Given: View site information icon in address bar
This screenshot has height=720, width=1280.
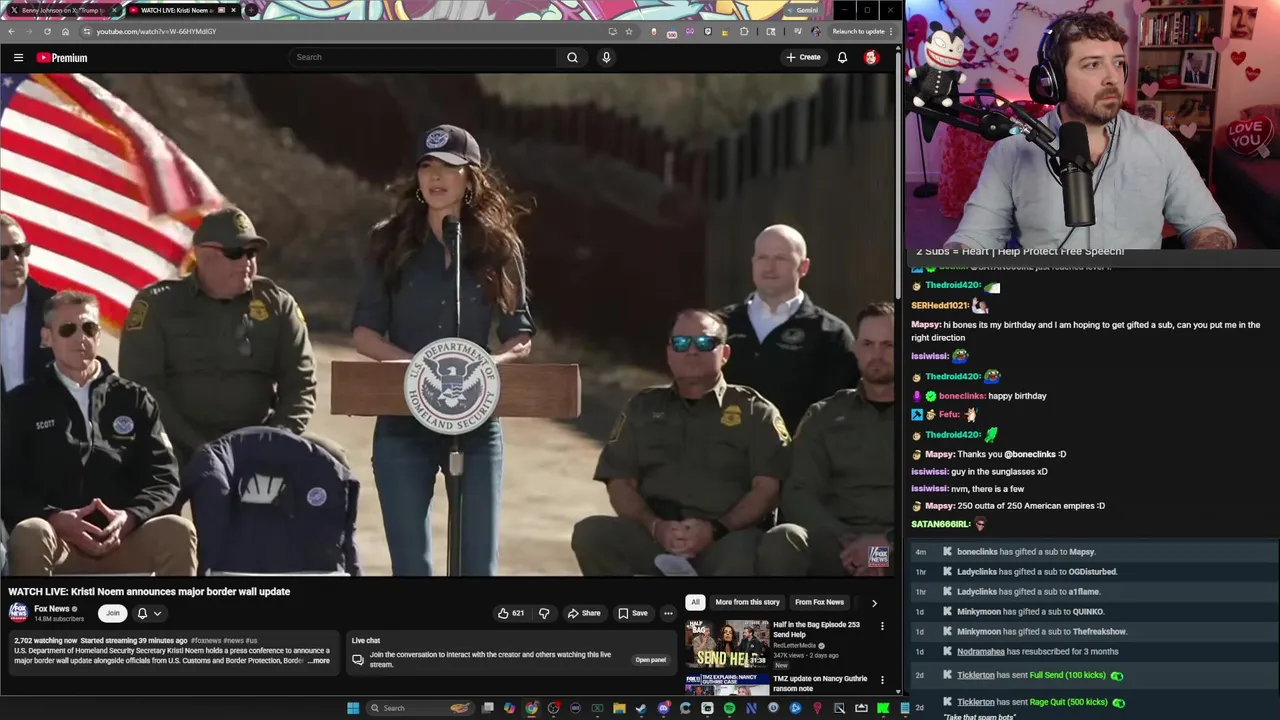Looking at the screenshot, I should tap(87, 32).
